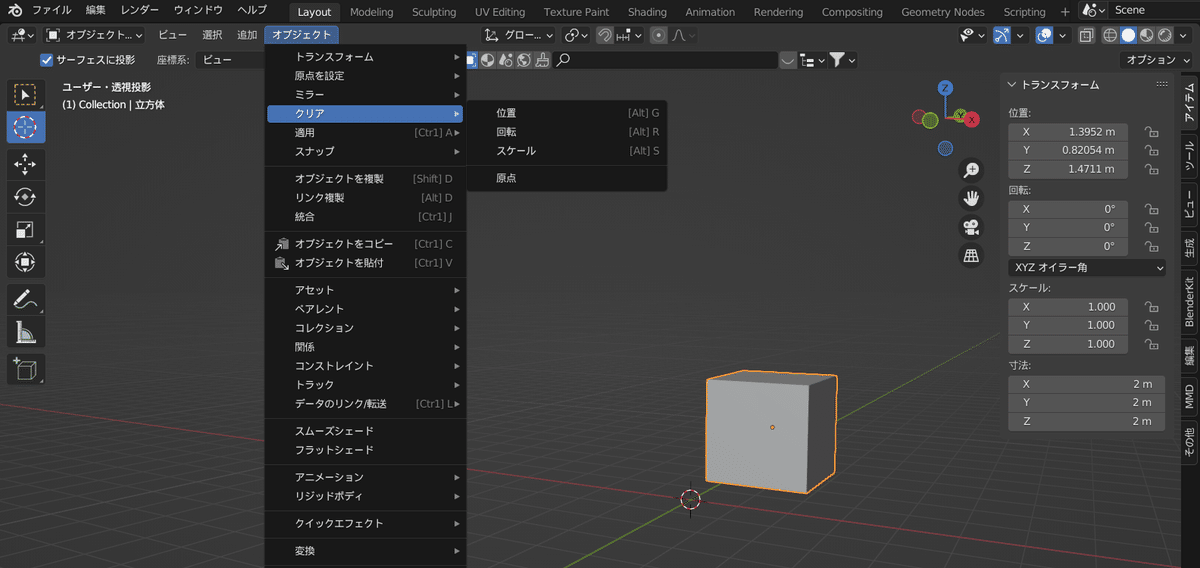Click the 追加 header menu button
1200x568 pixels.
pos(246,35)
